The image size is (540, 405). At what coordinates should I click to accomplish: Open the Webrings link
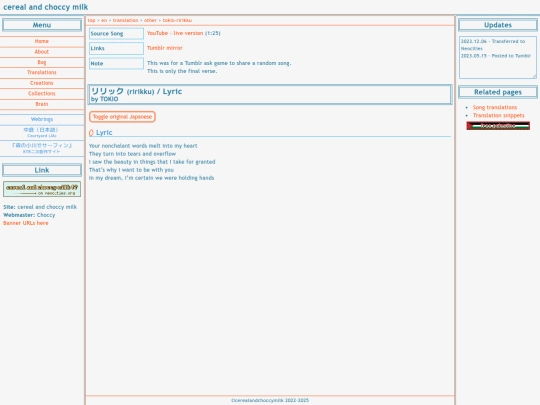(x=42, y=119)
